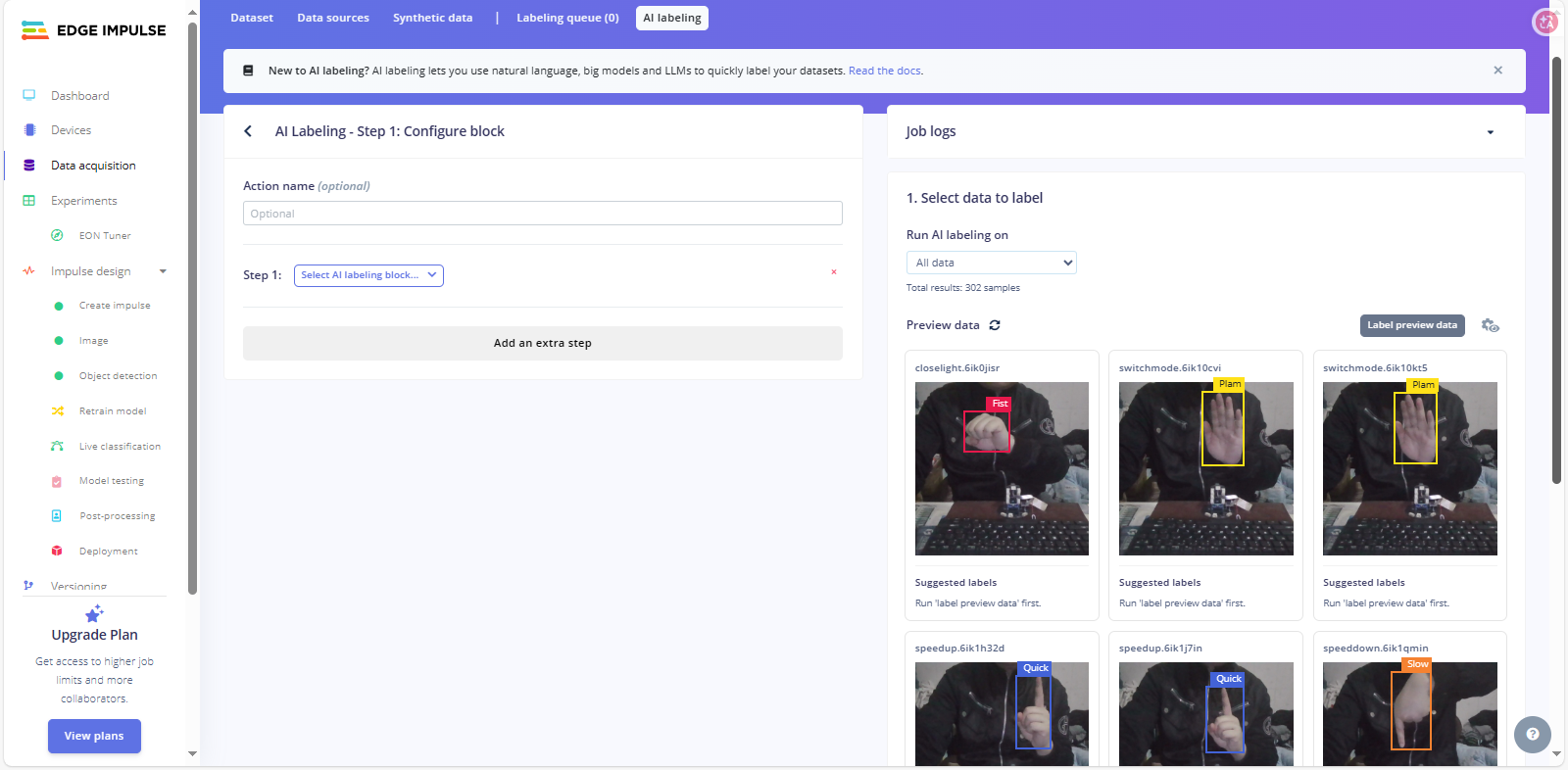Click the Total results: 302 samples text

click(x=963, y=288)
